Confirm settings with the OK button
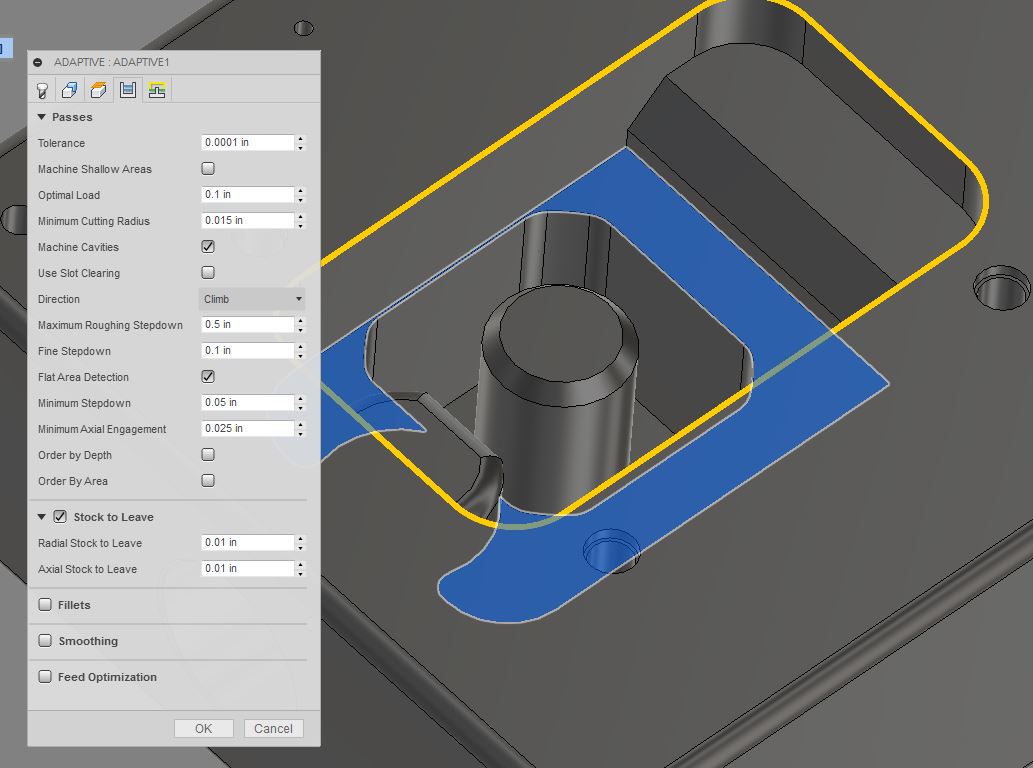Viewport: 1033px width, 768px height. (x=203, y=728)
